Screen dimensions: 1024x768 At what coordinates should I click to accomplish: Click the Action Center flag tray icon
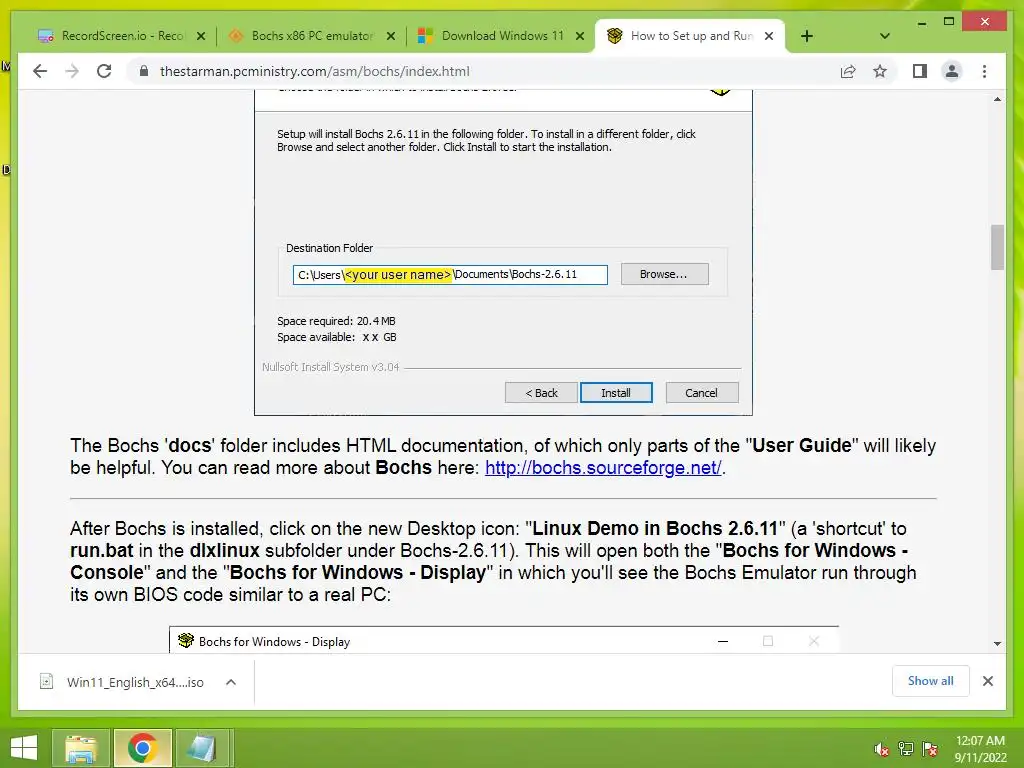[x=930, y=749]
